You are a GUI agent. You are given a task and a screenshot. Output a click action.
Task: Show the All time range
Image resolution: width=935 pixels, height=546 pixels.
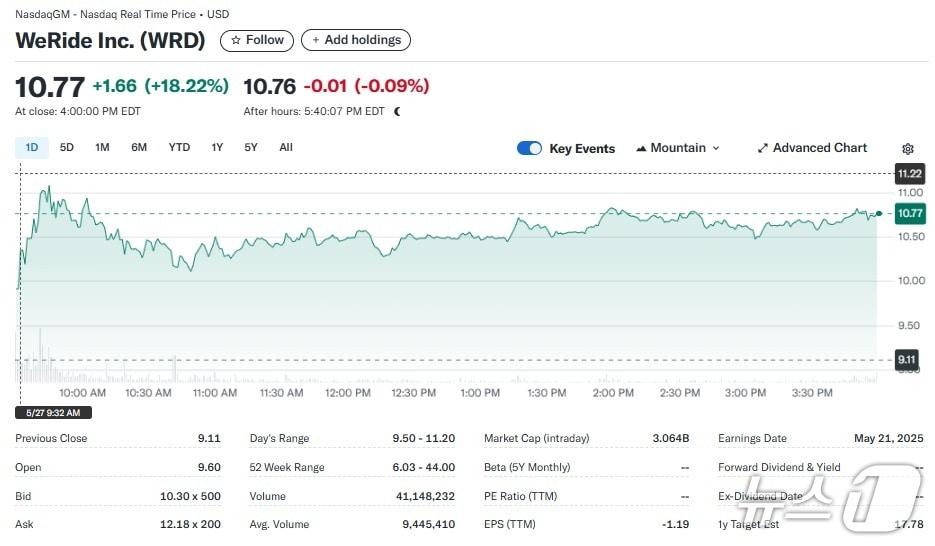(x=286, y=148)
